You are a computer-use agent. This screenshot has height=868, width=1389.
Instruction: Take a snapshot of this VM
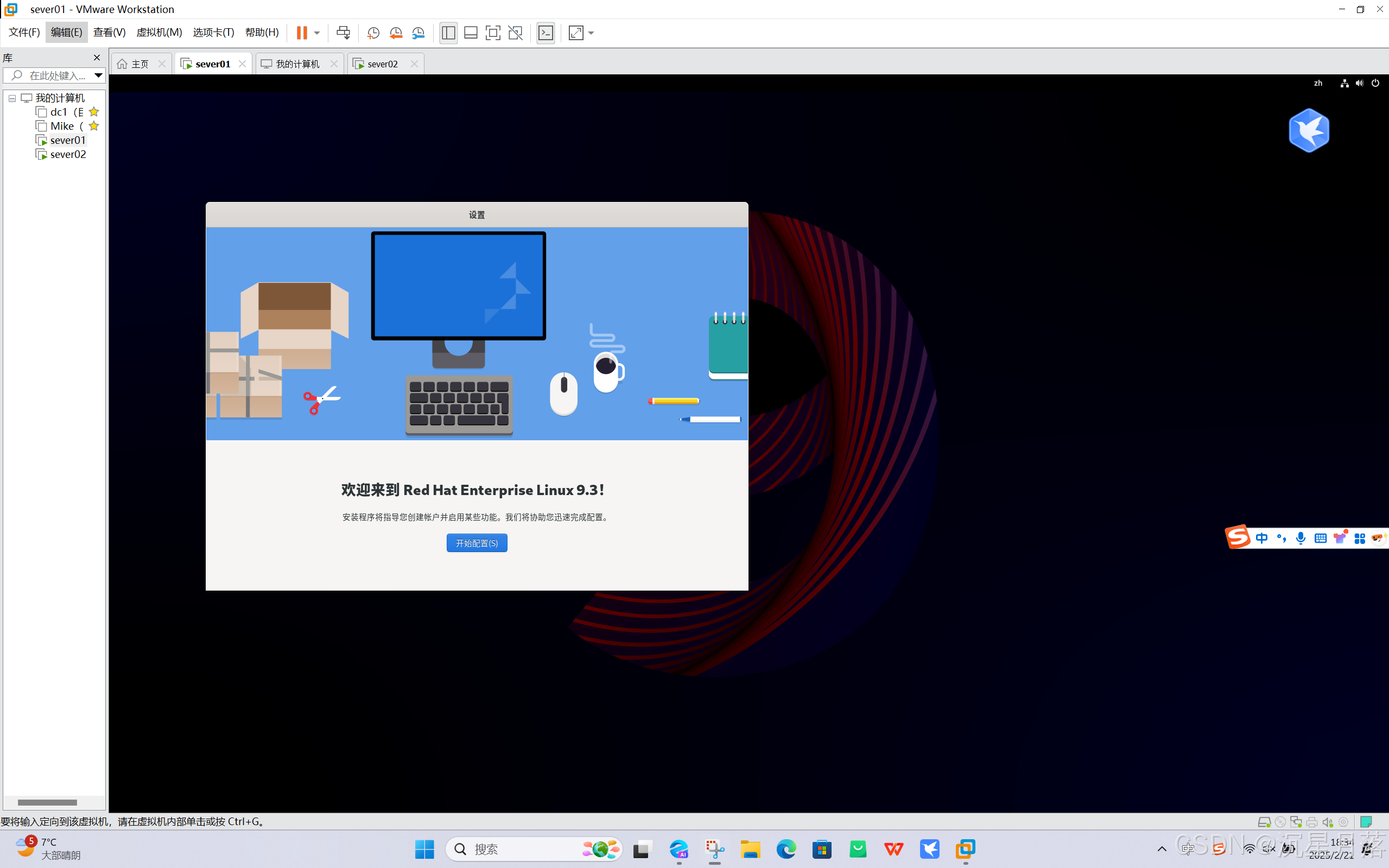[373, 33]
